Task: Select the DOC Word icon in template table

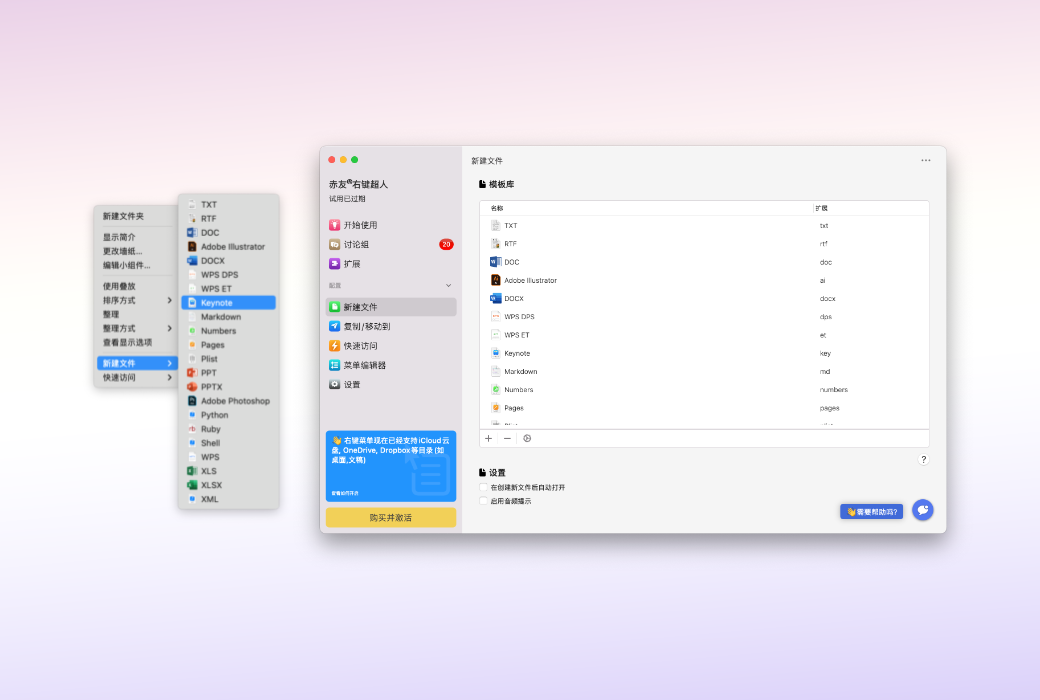Action: 495,262
